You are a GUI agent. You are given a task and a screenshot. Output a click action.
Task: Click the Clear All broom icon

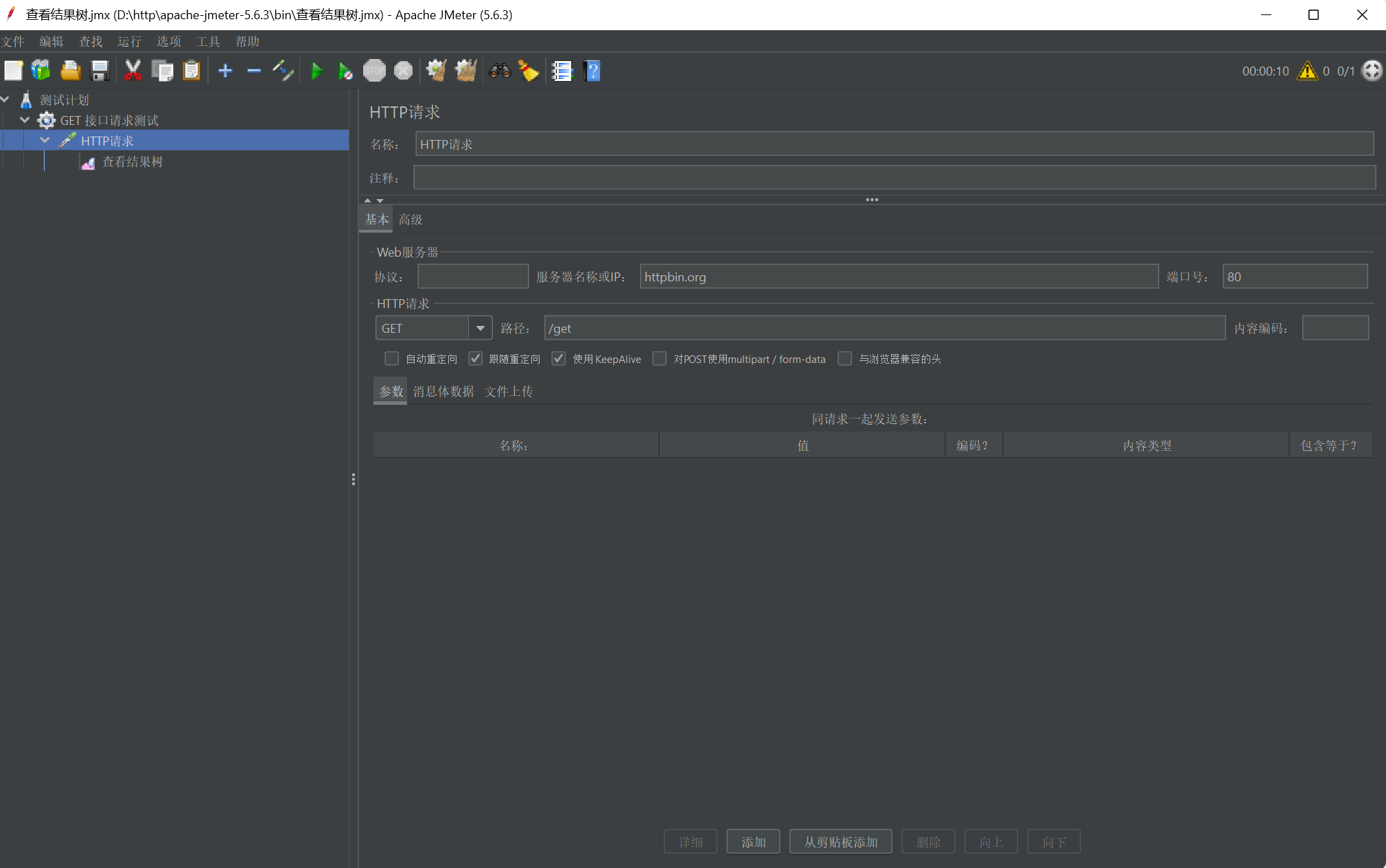pos(465,71)
